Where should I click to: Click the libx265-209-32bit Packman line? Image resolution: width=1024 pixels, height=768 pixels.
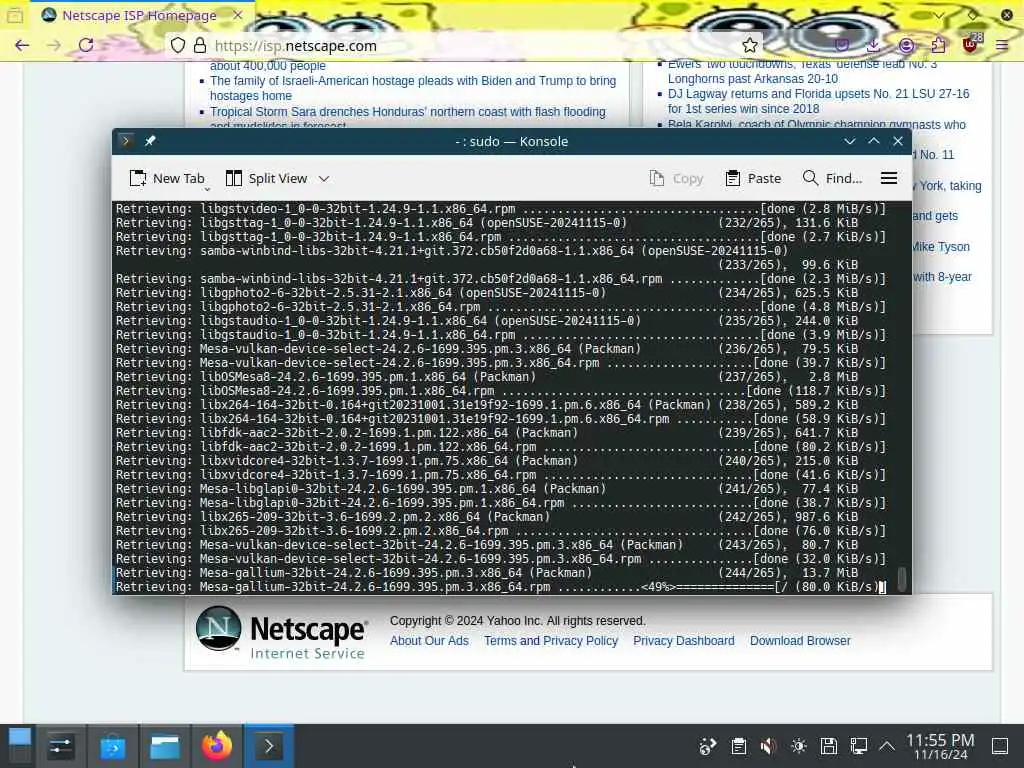[x=487, y=517]
